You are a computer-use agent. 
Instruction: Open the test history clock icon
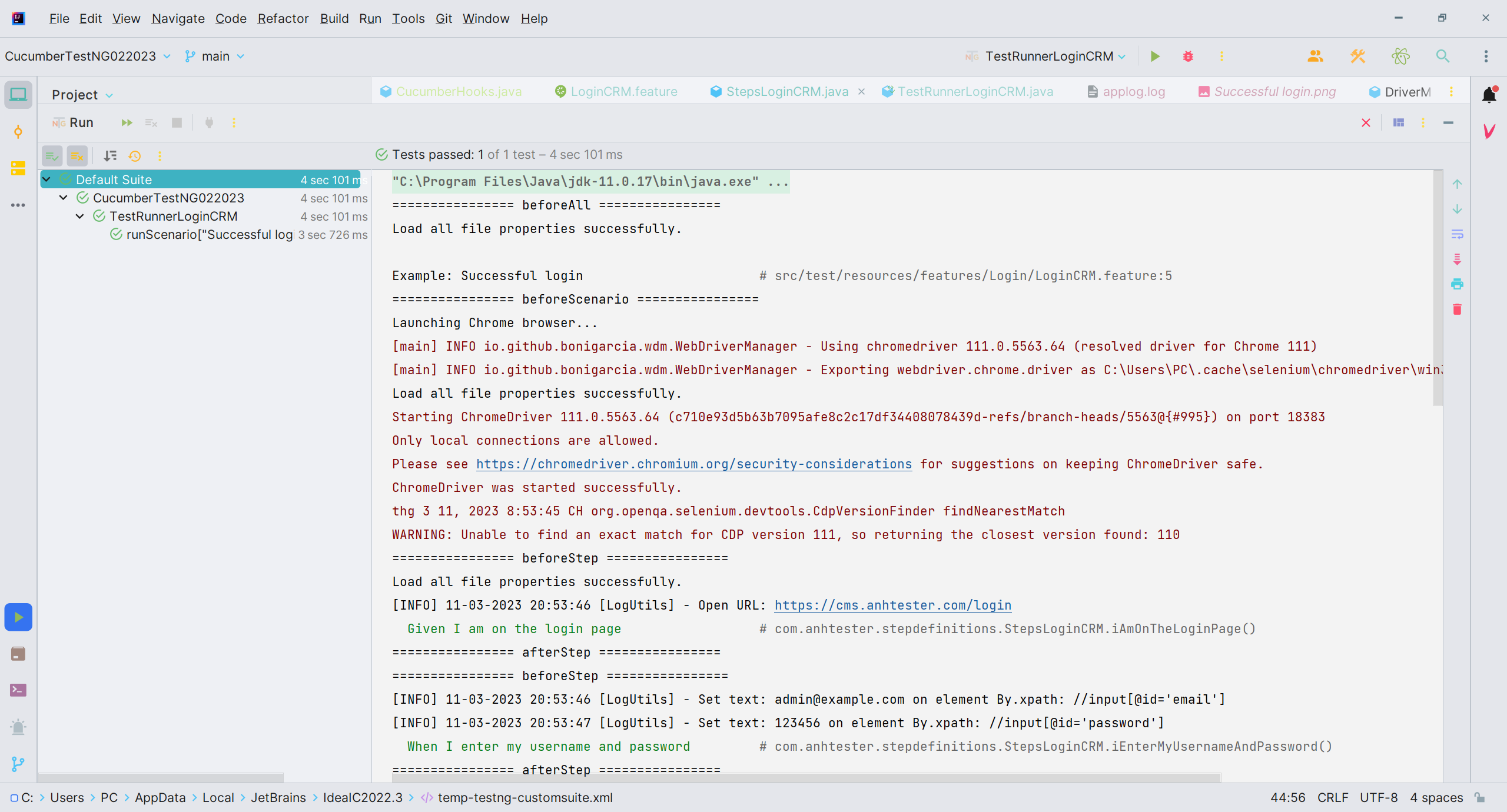pos(135,156)
